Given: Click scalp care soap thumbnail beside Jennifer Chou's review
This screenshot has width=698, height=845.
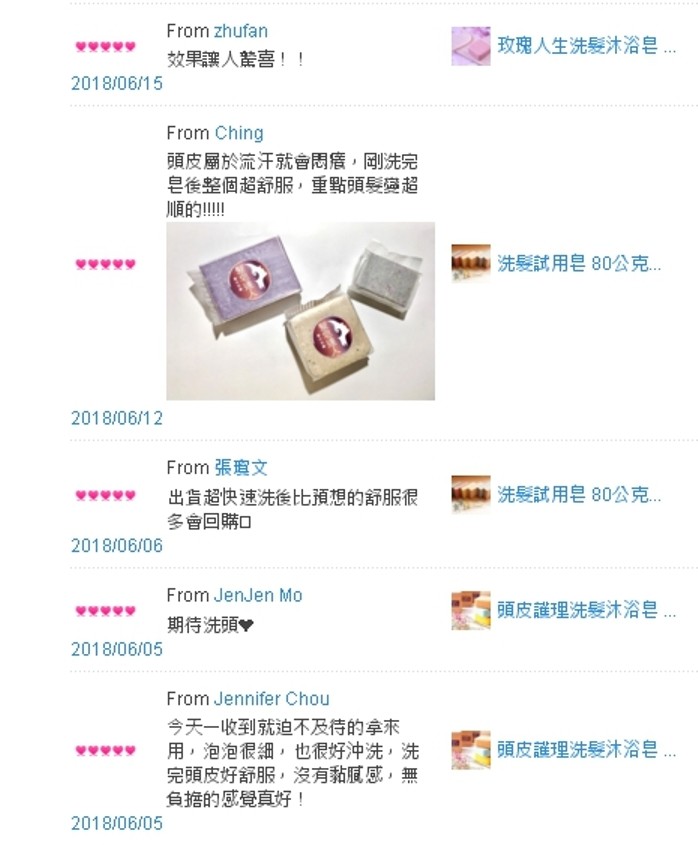Looking at the screenshot, I should pyautogui.click(x=471, y=750).
